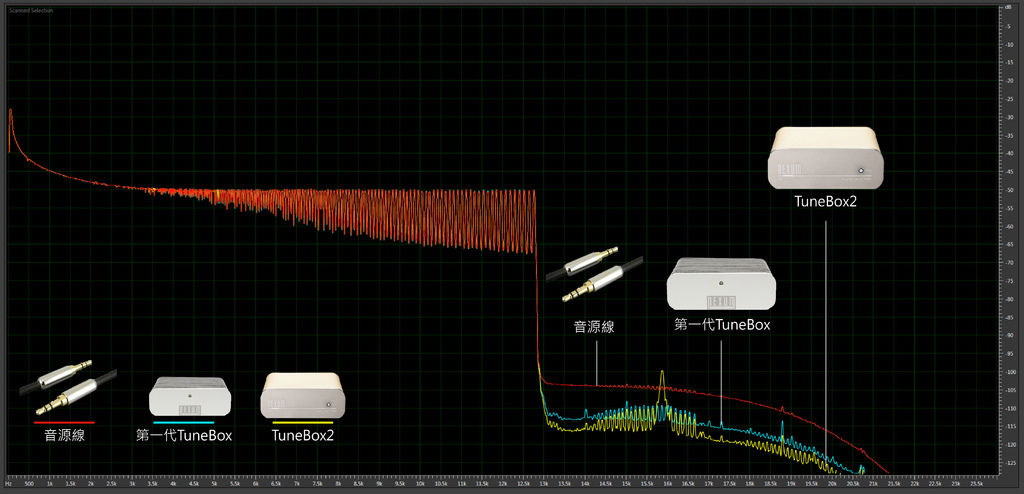Click the audio cable image beside the noise floor

[x=594, y=274]
